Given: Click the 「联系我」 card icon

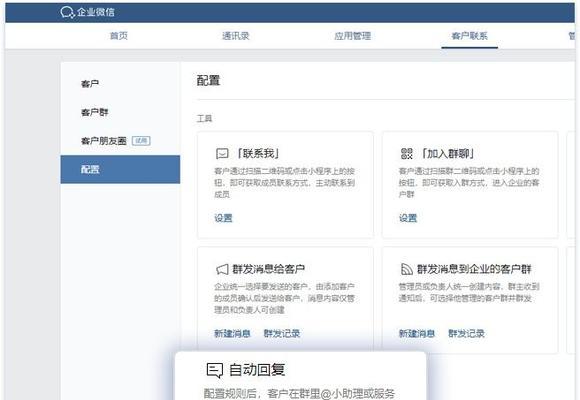Looking at the screenshot, I should tap(222, 153).
